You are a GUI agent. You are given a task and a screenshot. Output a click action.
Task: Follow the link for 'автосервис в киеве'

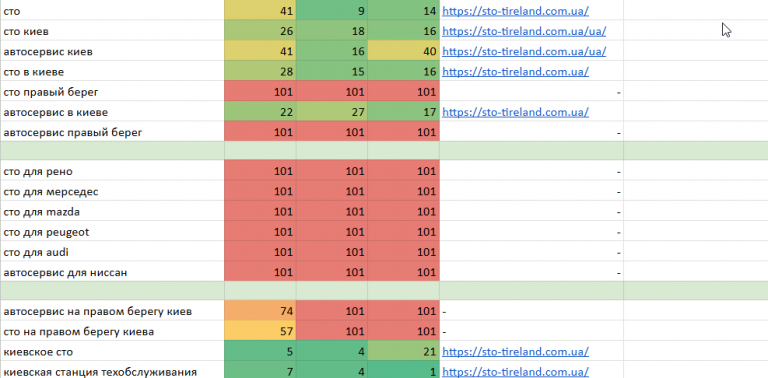tap(515, 112)
